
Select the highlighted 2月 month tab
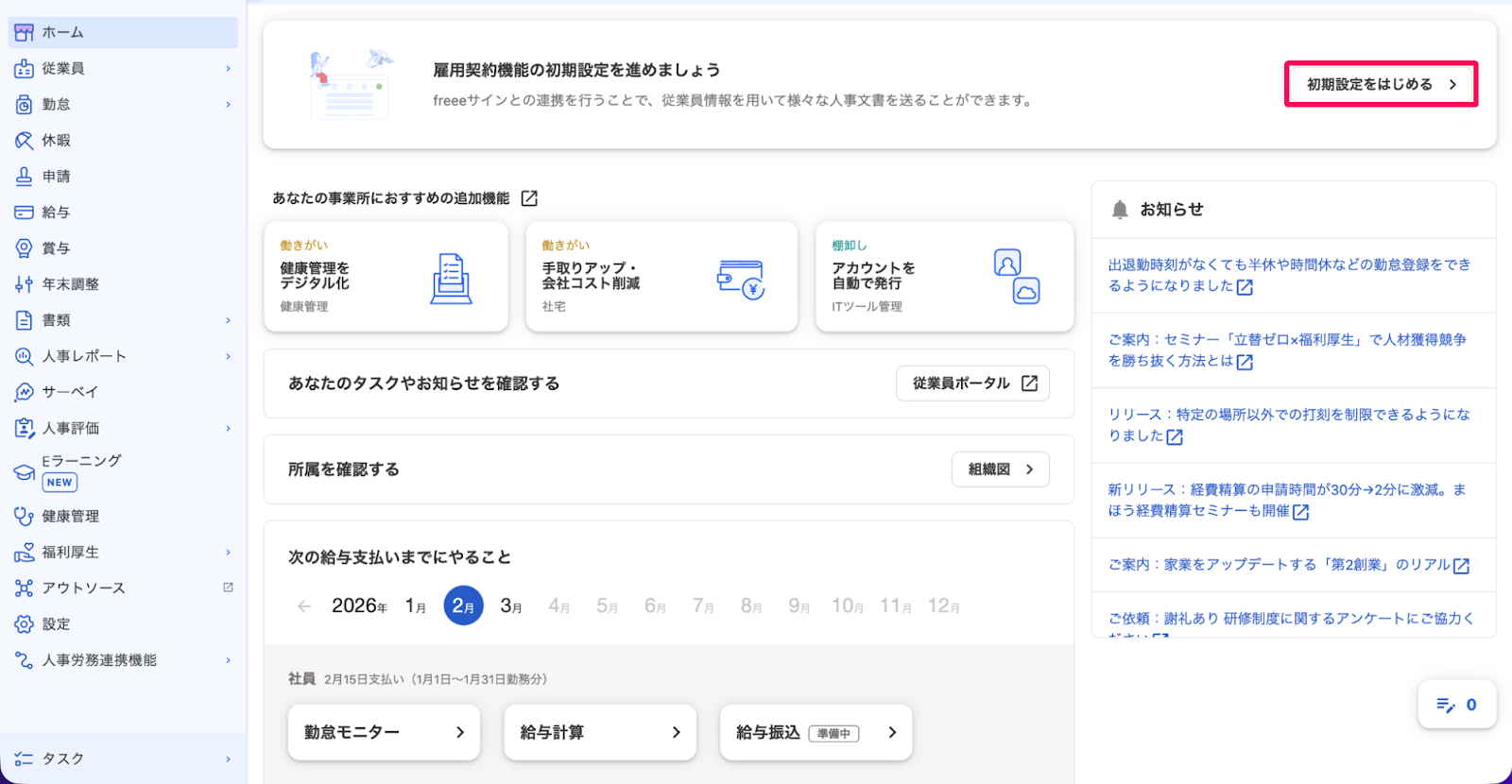[463, 605]
